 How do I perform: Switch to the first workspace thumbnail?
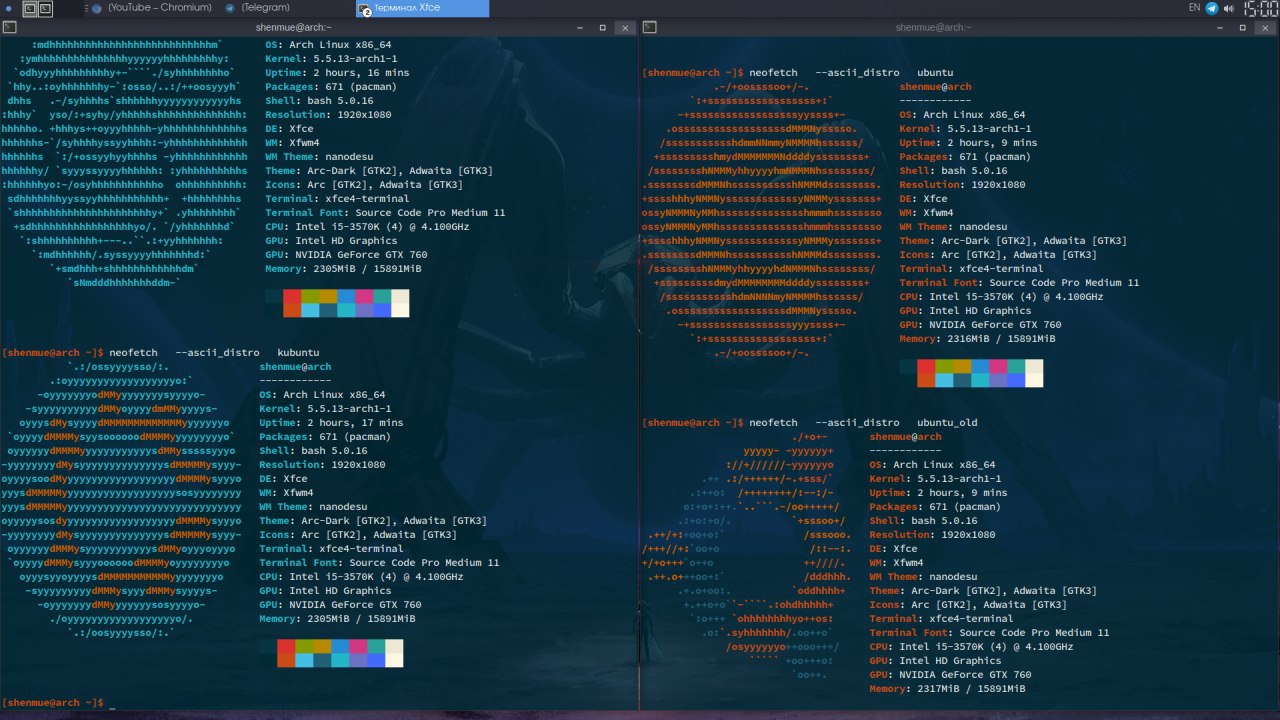click(30, 9)
